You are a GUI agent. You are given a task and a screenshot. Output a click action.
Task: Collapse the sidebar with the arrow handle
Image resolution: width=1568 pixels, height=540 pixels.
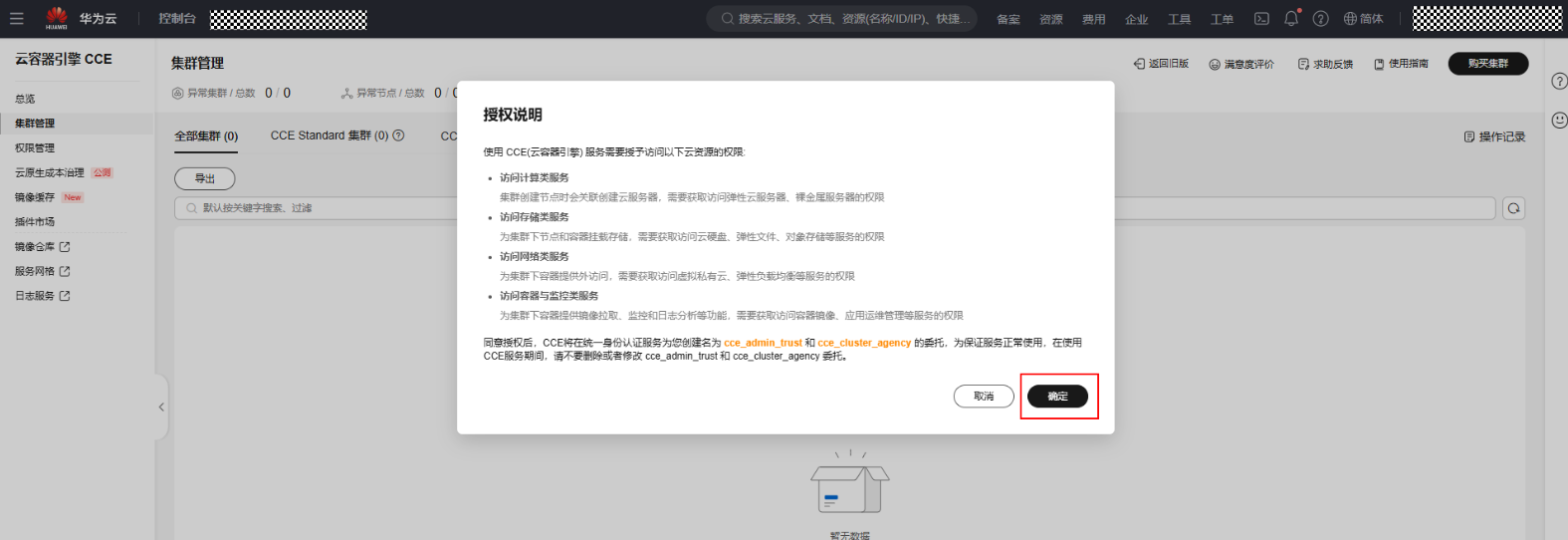pos(161,406)
